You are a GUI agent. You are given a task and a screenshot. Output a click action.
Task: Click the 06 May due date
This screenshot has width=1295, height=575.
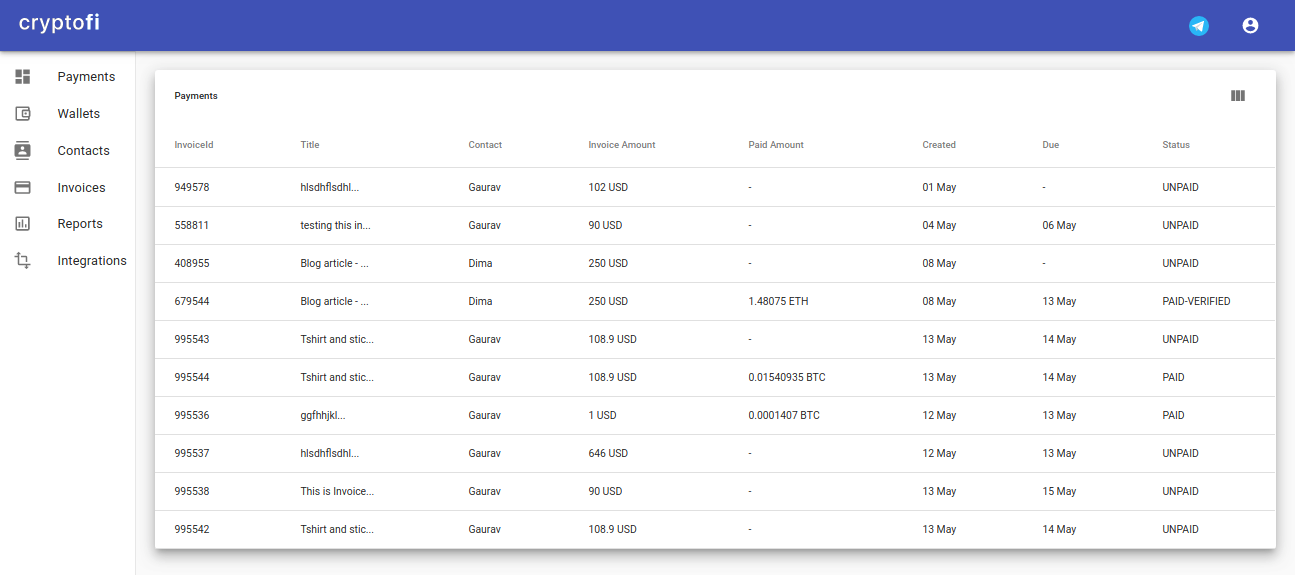point(1059,226)
